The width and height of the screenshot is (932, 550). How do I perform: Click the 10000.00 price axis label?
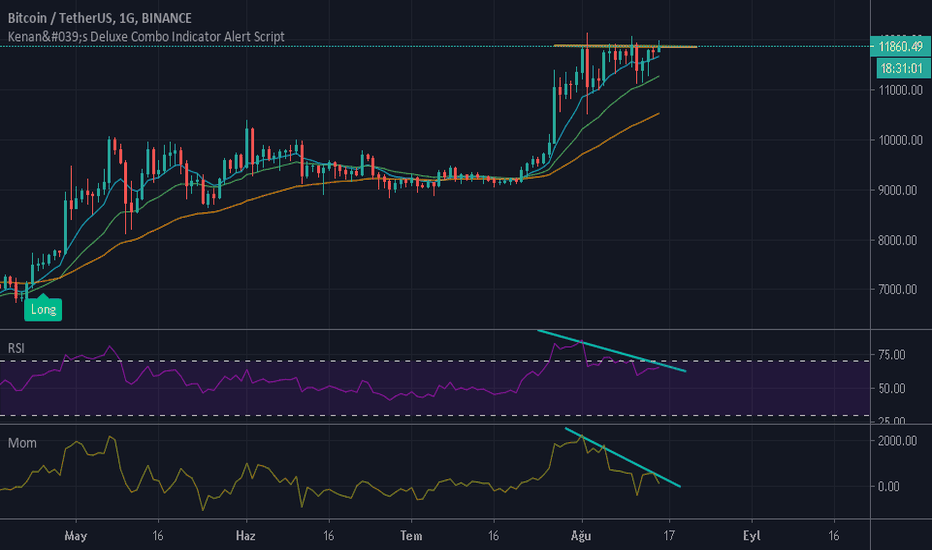900,140
